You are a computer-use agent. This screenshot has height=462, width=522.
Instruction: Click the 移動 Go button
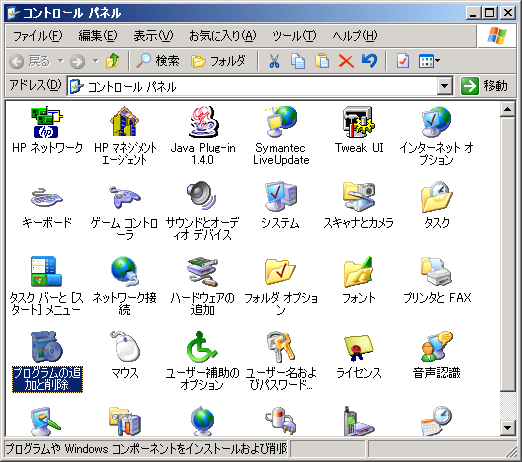point(485,86)
